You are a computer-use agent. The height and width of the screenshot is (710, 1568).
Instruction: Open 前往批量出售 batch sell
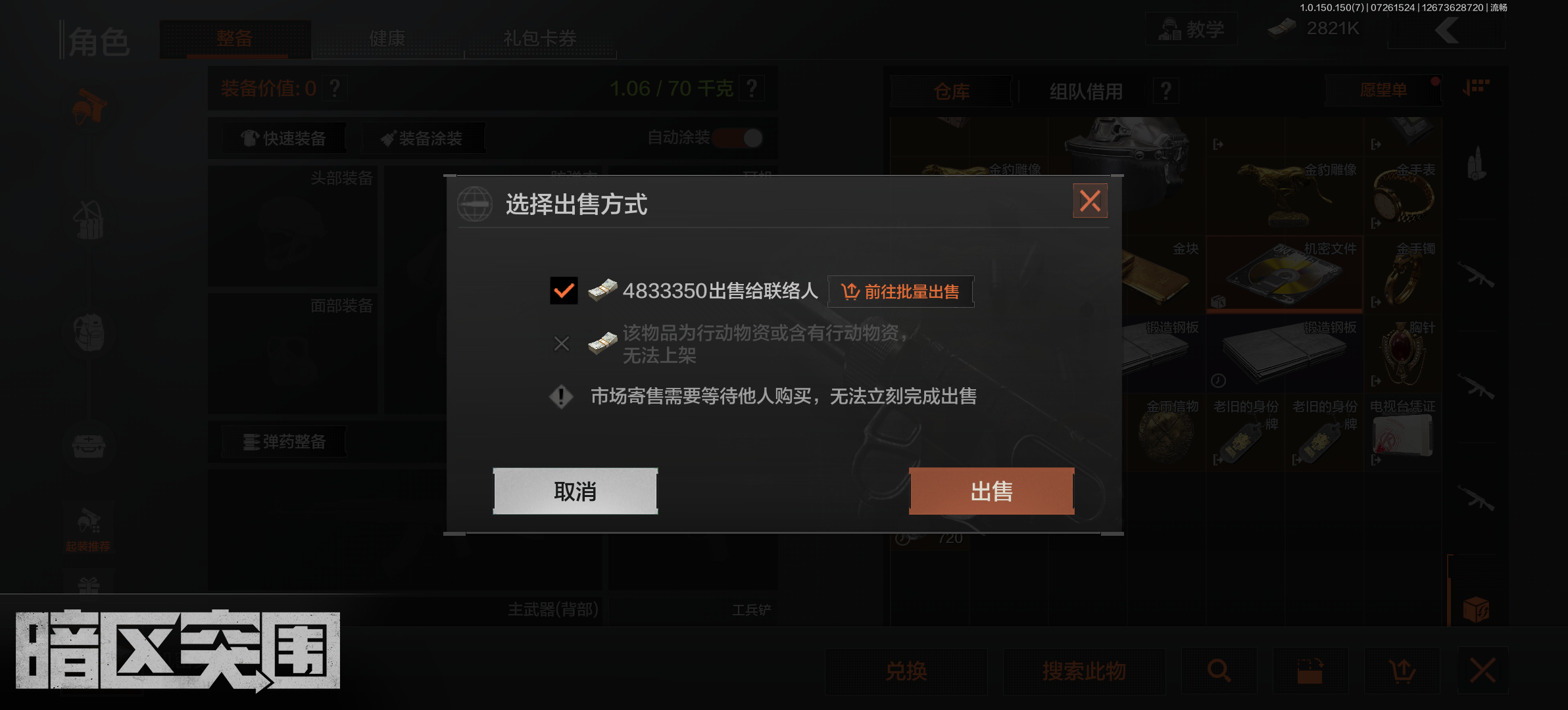pyautogui.click(x=900, y=291)
